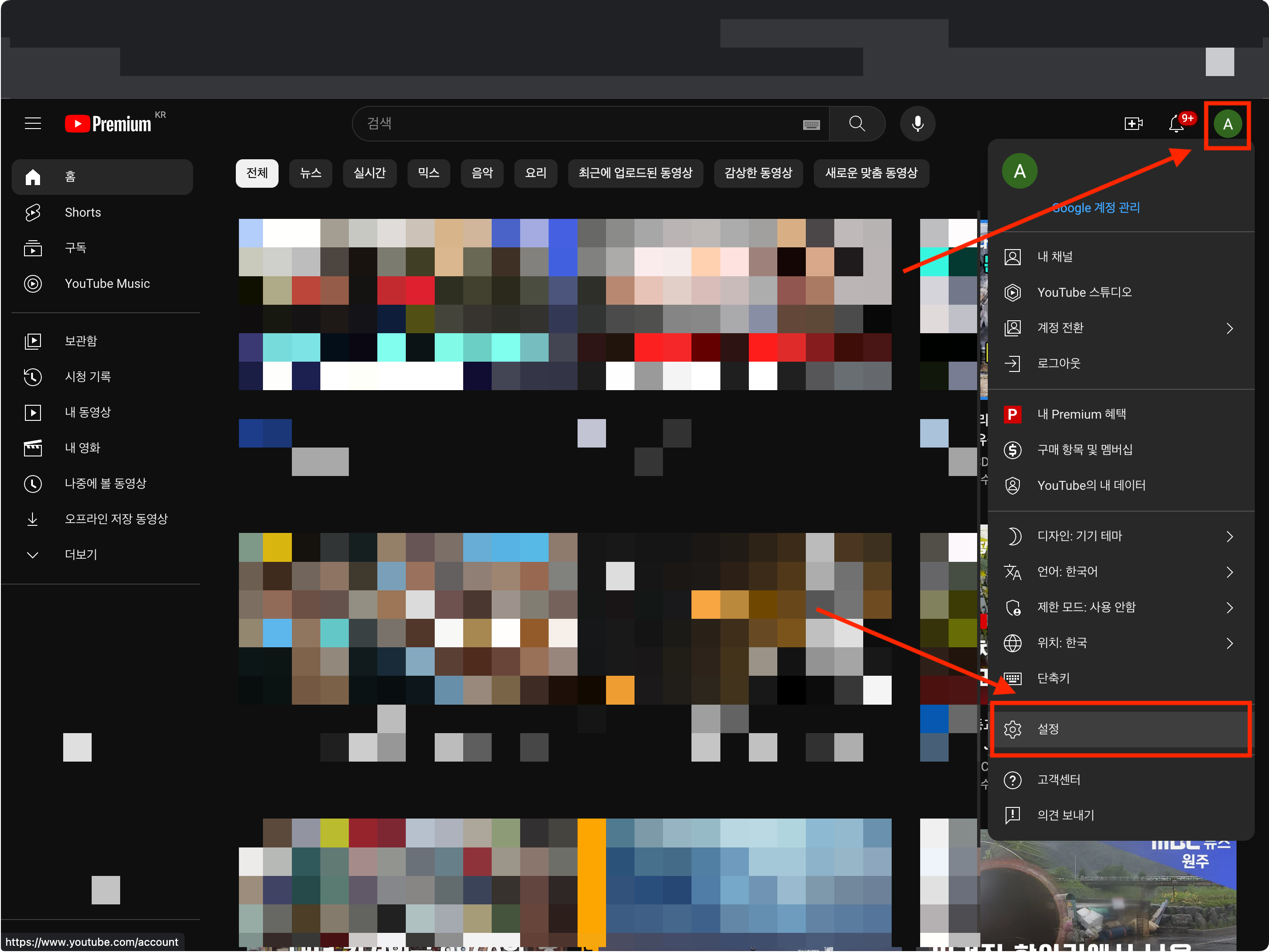Open YouTube Music in sidebar
The image size is (1269, 952).
pos(107,283)
